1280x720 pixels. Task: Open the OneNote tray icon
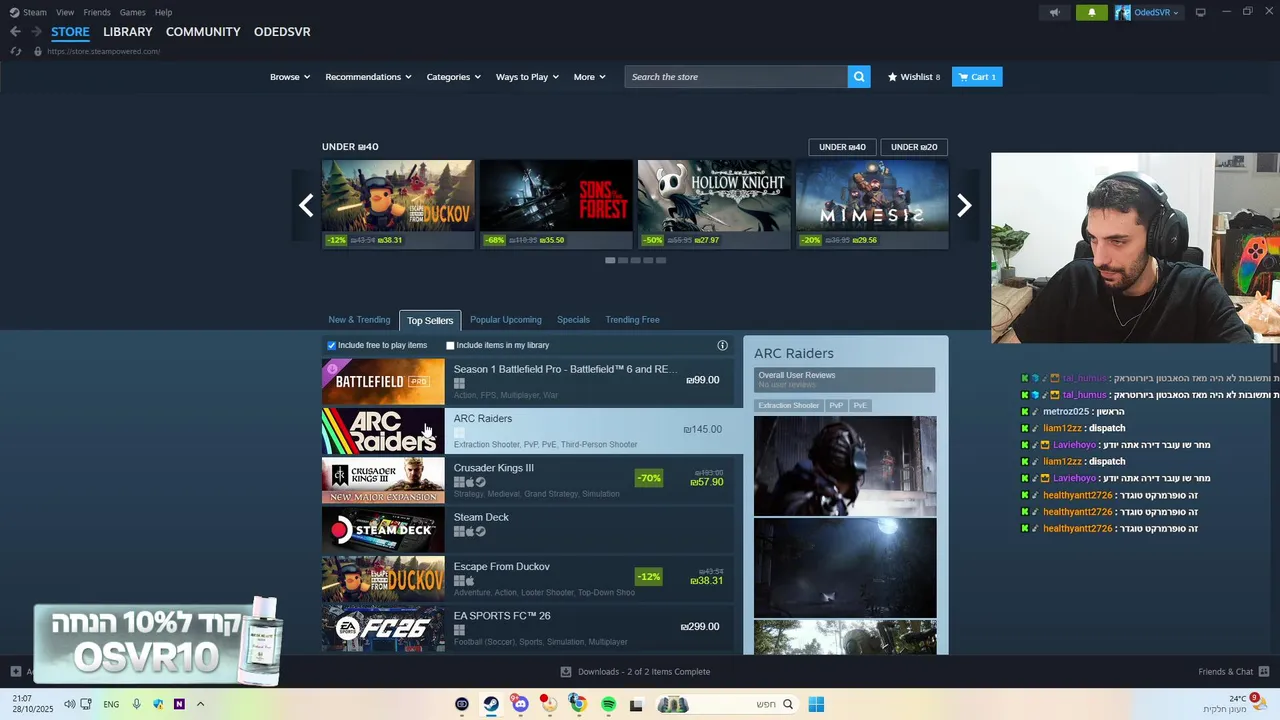(179, 704)
